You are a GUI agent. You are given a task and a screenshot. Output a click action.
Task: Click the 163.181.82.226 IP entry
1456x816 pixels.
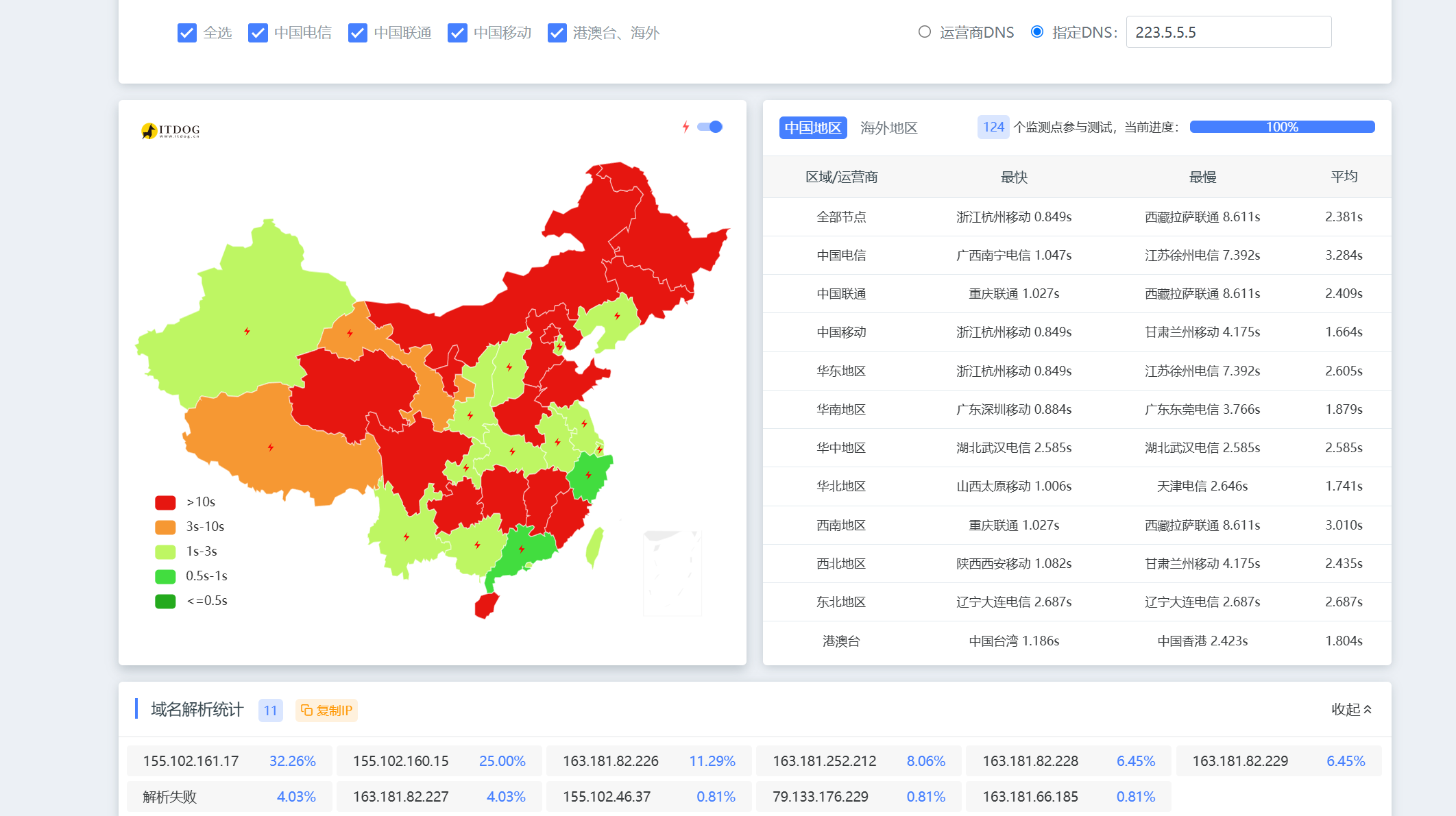(610, 761)
